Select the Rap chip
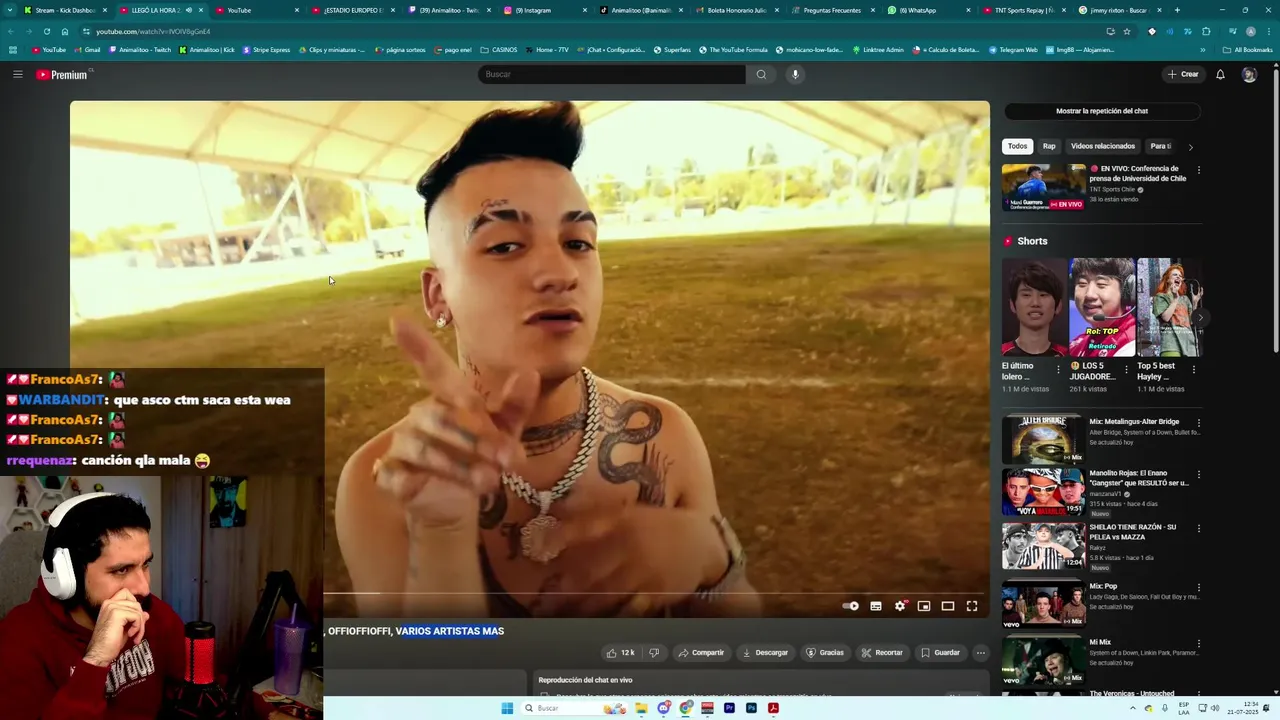Viewport: 1280px width, 720px height. [x=1049, y=146]
